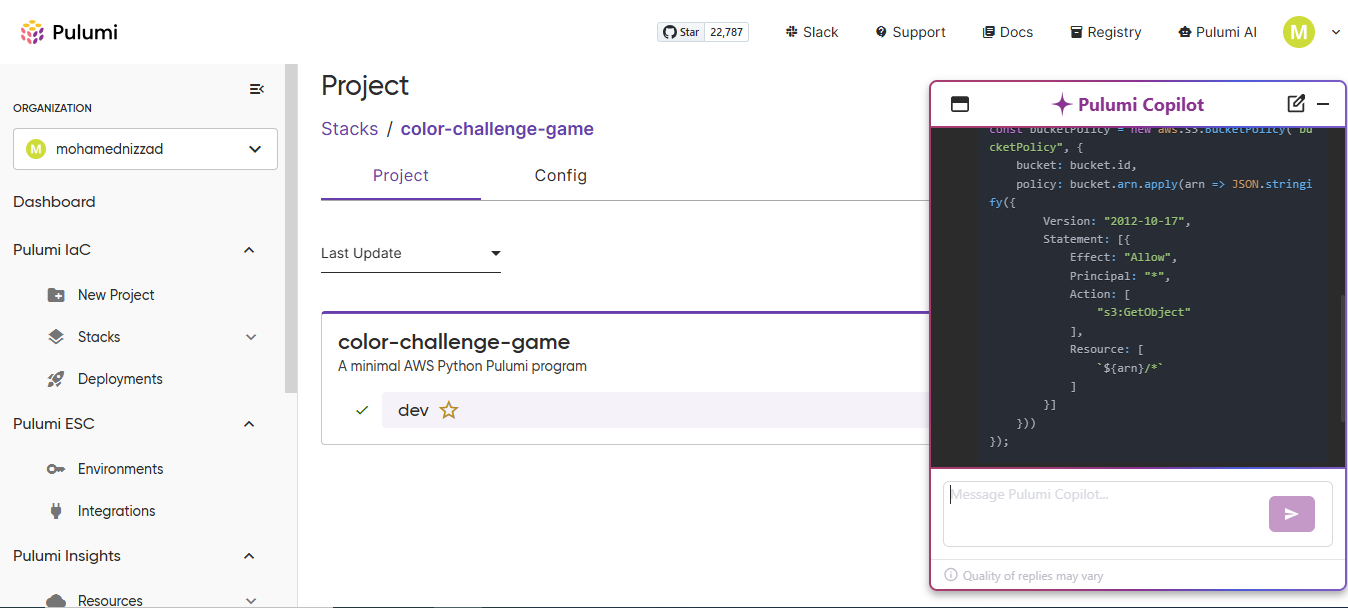Open New Project
The width and height of the screenshot is (1348, 608).
tap(116, 295)
